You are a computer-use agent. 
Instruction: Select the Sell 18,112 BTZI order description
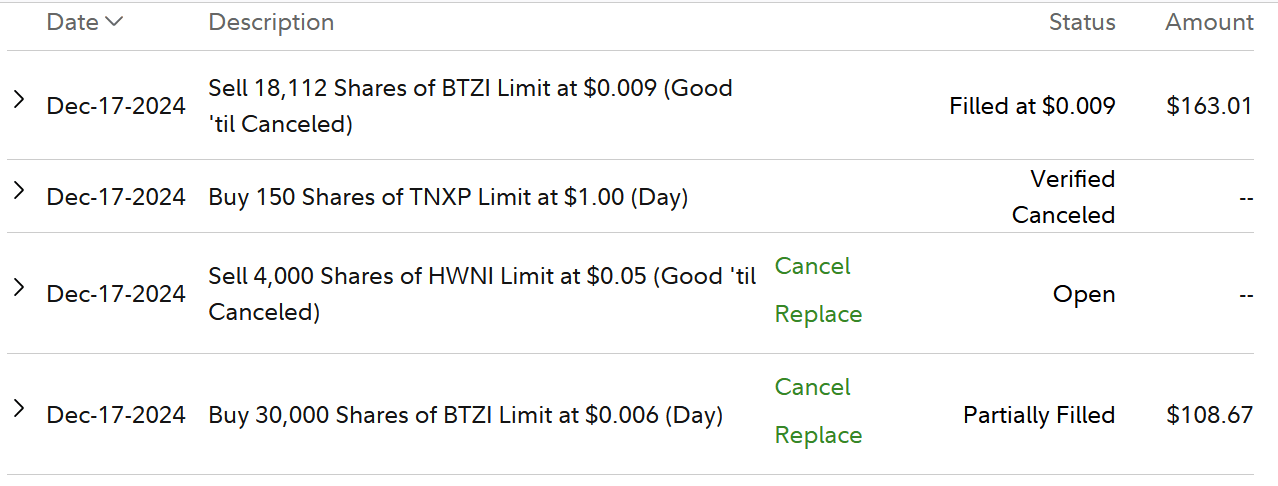click(x=470, y=106)
